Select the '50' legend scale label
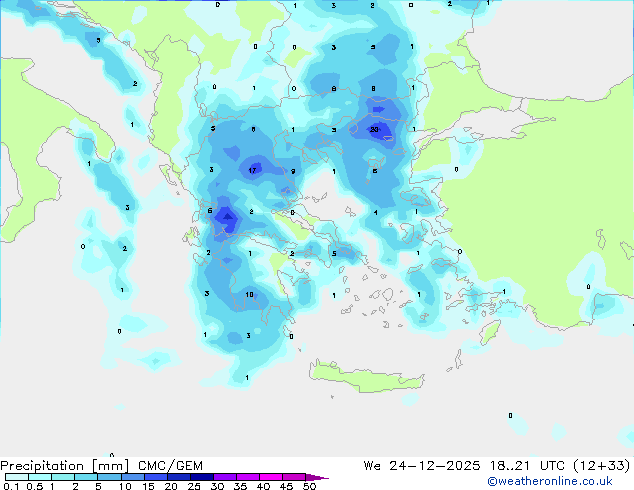 (x=309, y=486)
